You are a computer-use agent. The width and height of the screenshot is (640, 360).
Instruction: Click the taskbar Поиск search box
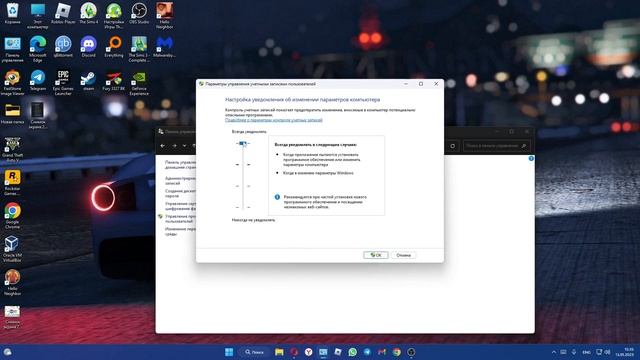coord(255,352)
